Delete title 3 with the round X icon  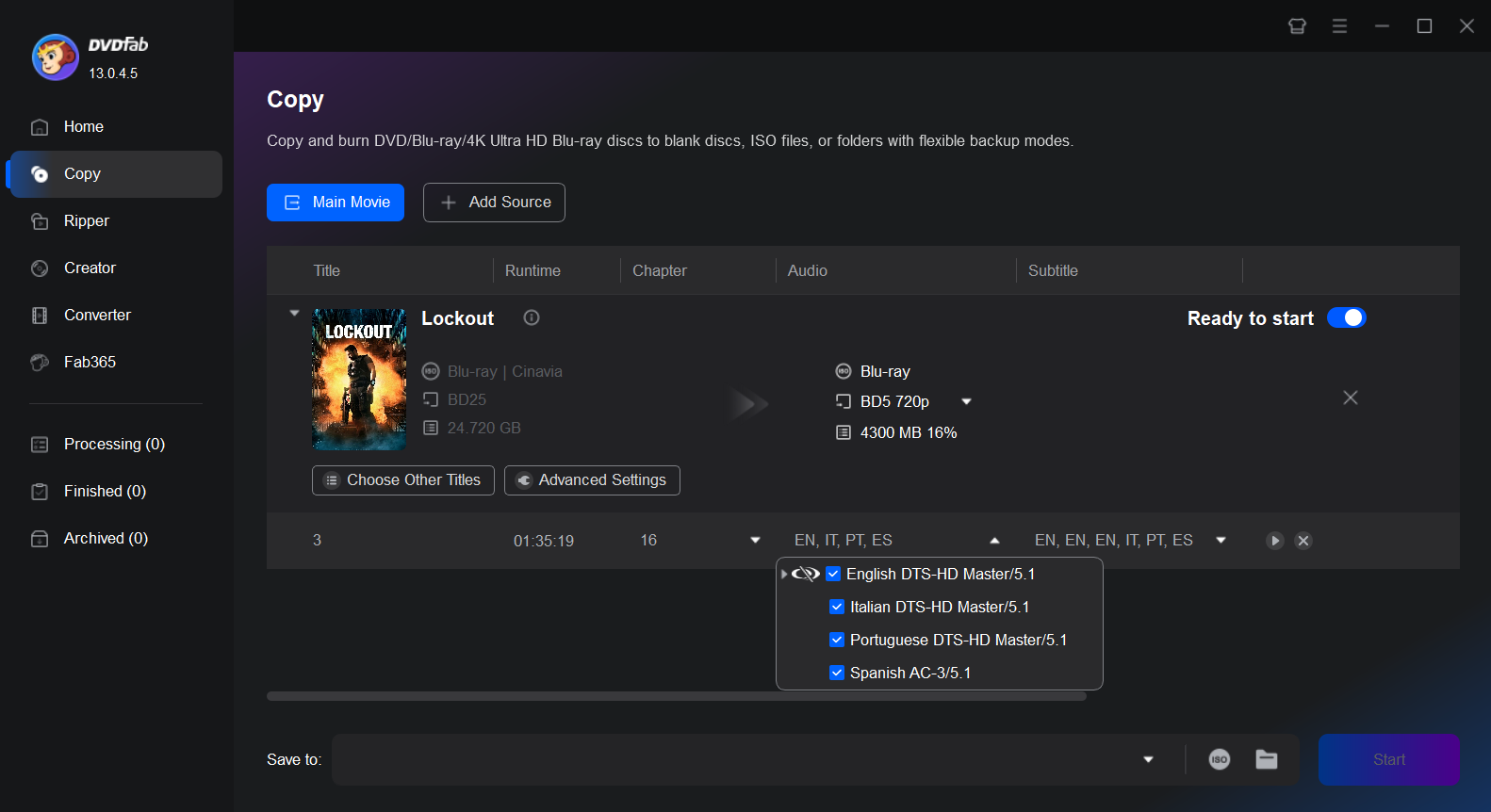coord(1303,541)
